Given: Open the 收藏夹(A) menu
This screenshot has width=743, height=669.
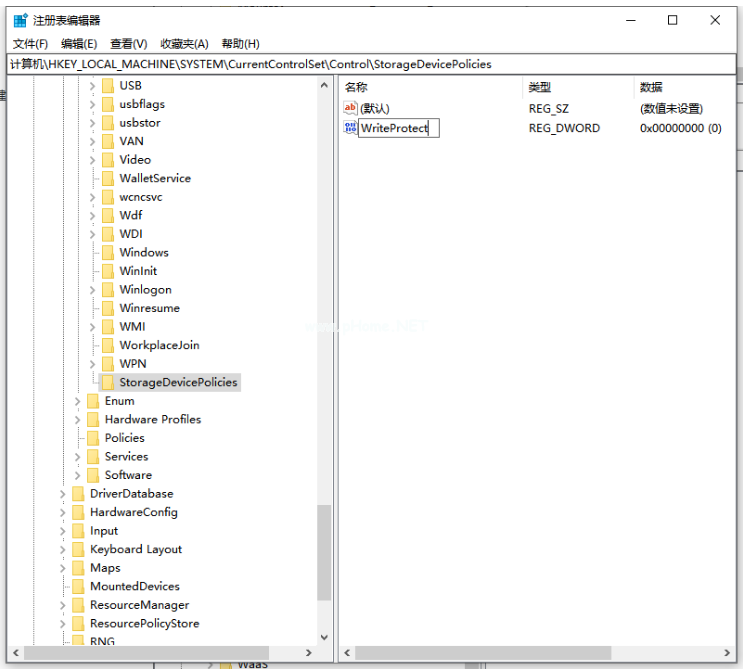Looking at the screenshot, I should [184, 44].
